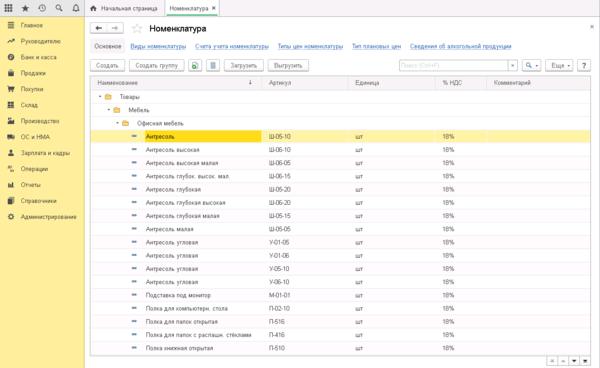
Task: Click the Выгрузить button
Action: click(x=288, y=65)
